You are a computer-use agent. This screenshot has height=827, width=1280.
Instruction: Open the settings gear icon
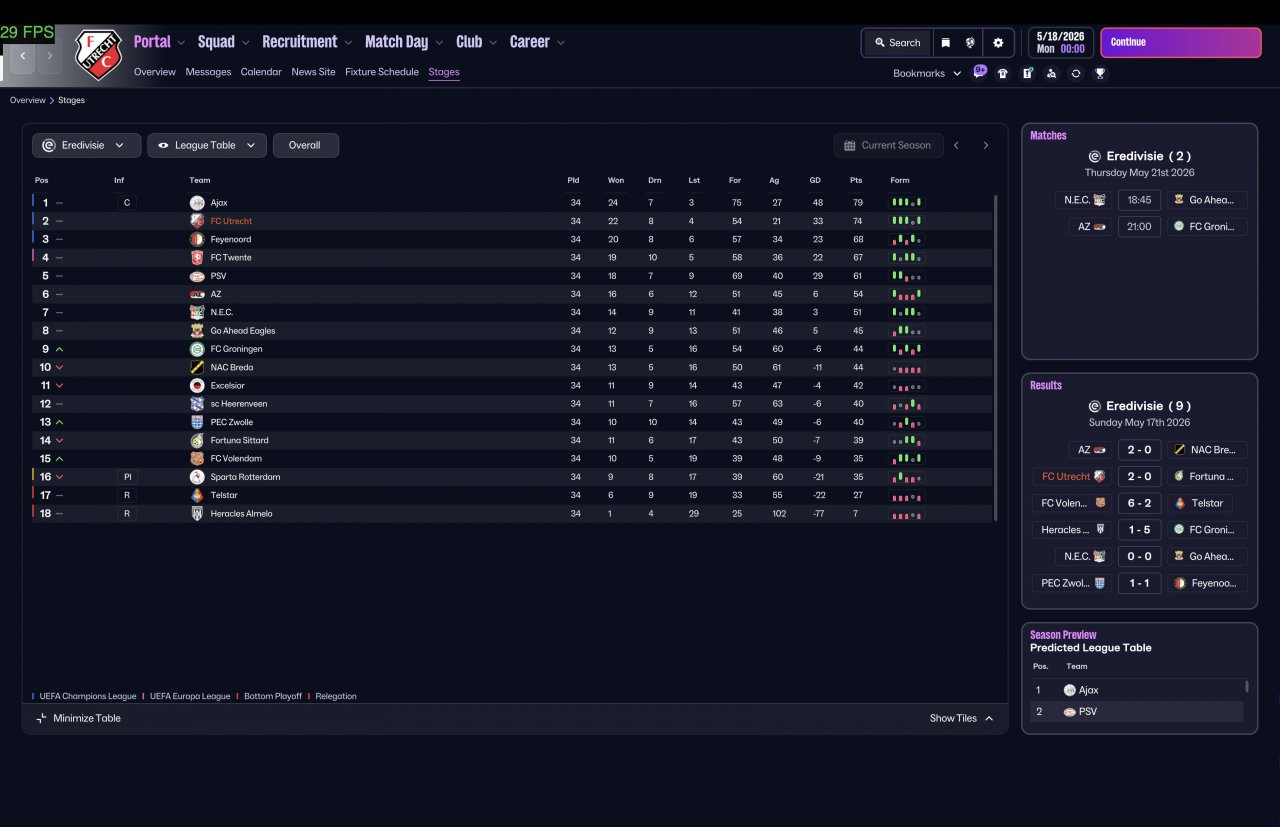(998, 43)
